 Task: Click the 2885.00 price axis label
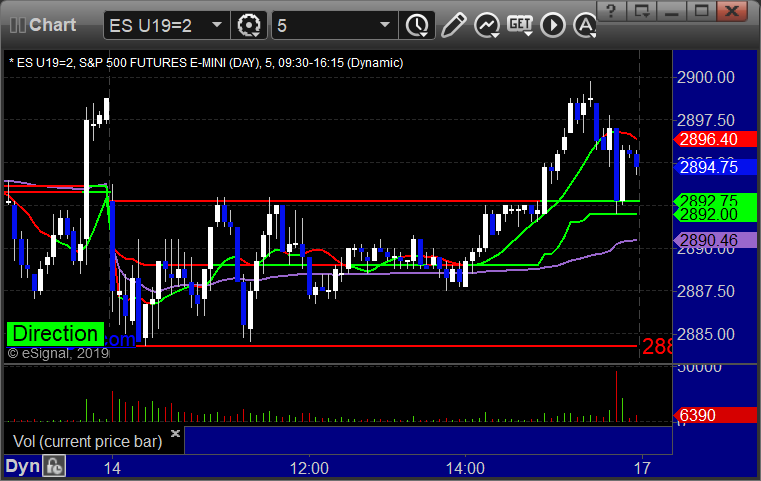(x=706, y=334)
